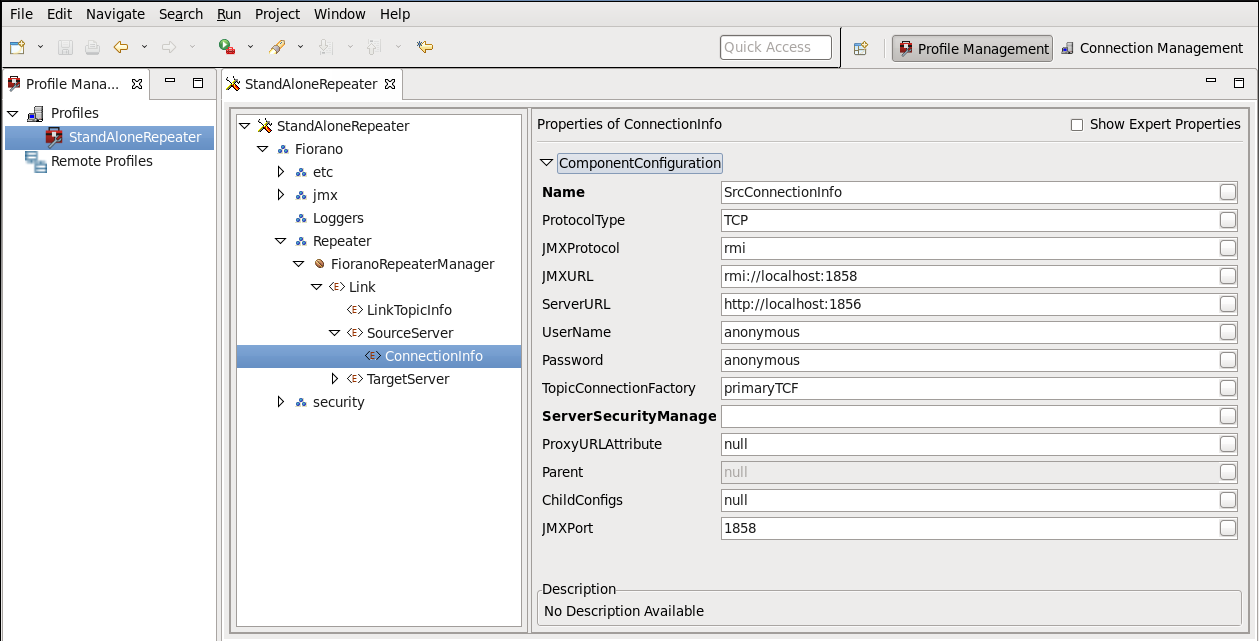Click the flashlight Search toolbar icon

coord(277,47)
